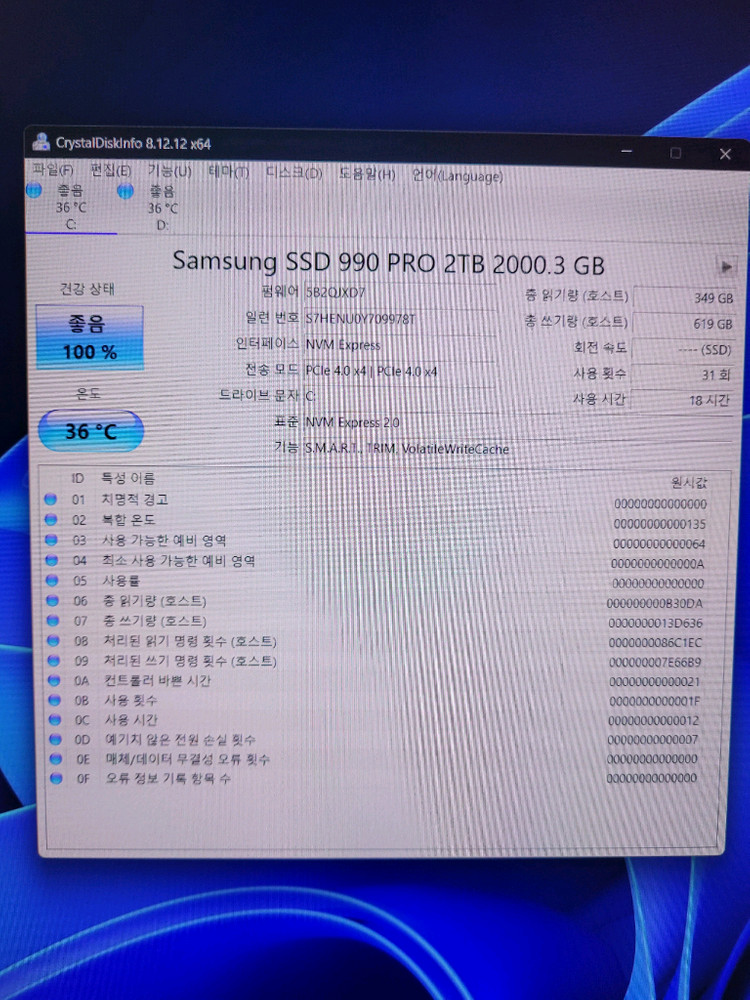The width and height of the screenshot is (750, 1000).
Task: Click the 원시값 column header
Action: (689, 483)
